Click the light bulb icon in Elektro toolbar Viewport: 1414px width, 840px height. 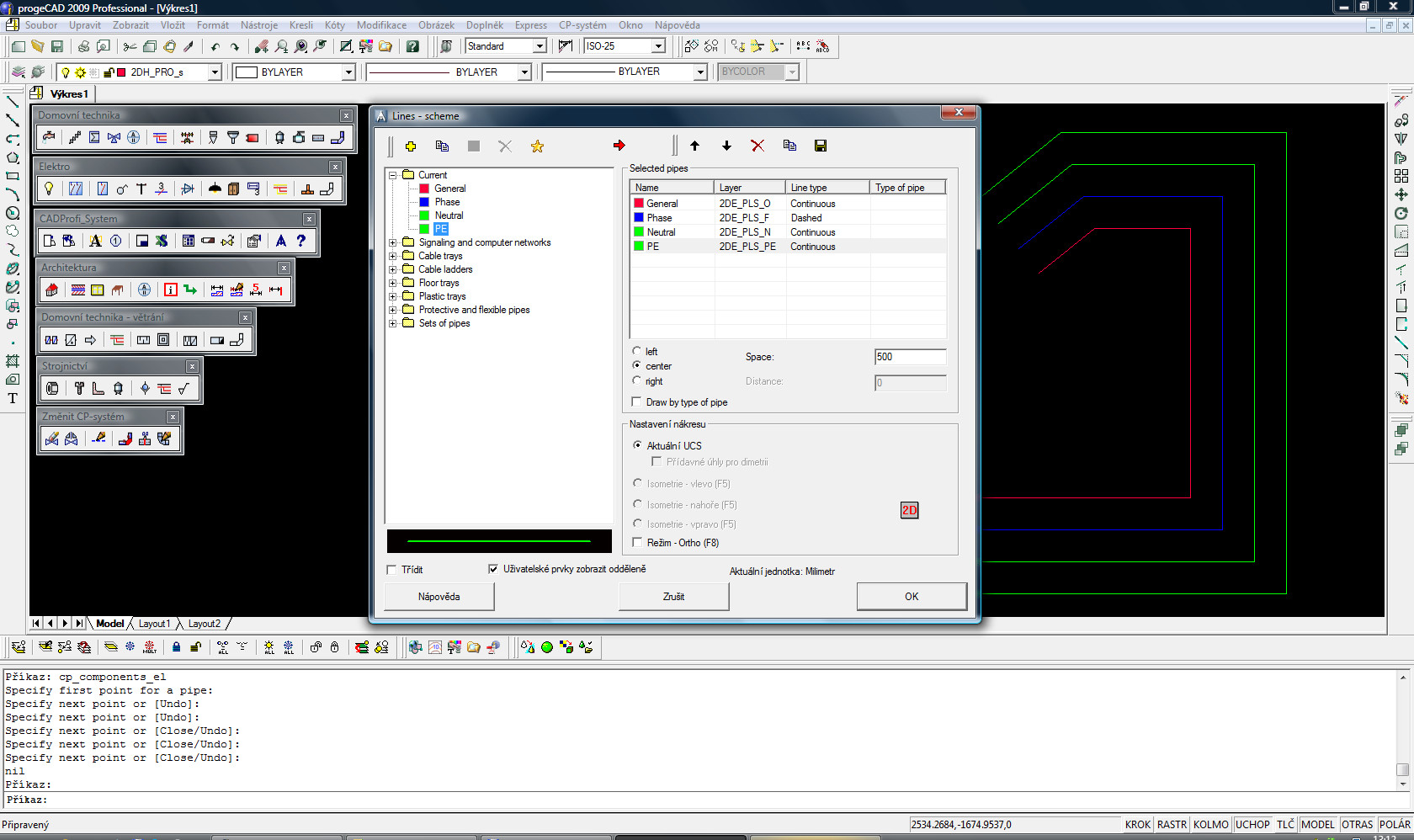coord(49,189)
